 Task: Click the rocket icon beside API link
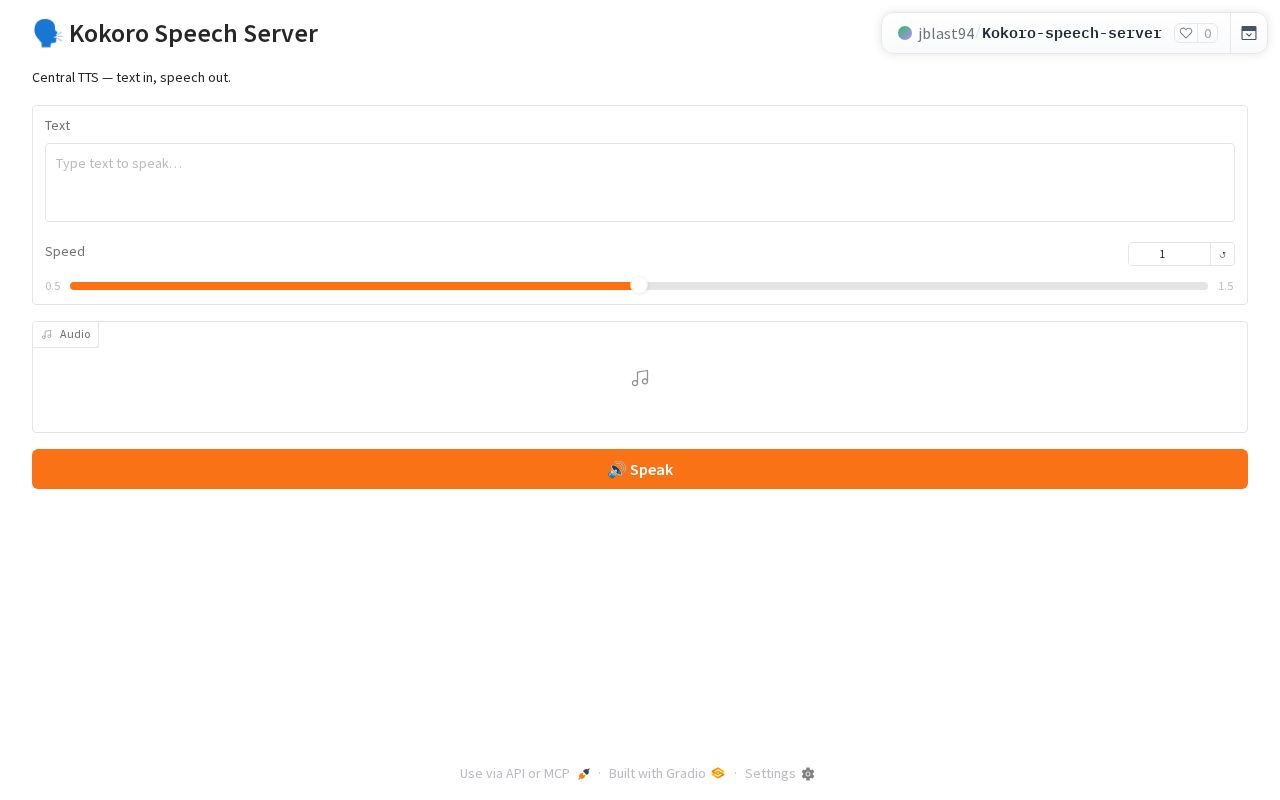pyautogui.click(x=584, y=773)
